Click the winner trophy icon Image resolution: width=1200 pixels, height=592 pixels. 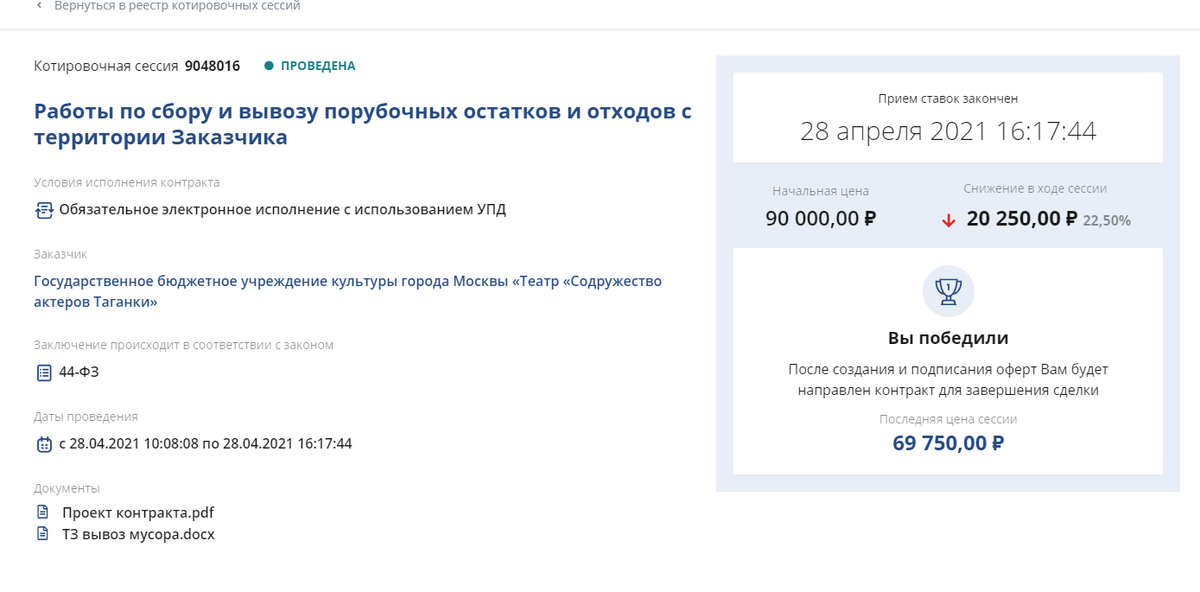tap(948, 291)
